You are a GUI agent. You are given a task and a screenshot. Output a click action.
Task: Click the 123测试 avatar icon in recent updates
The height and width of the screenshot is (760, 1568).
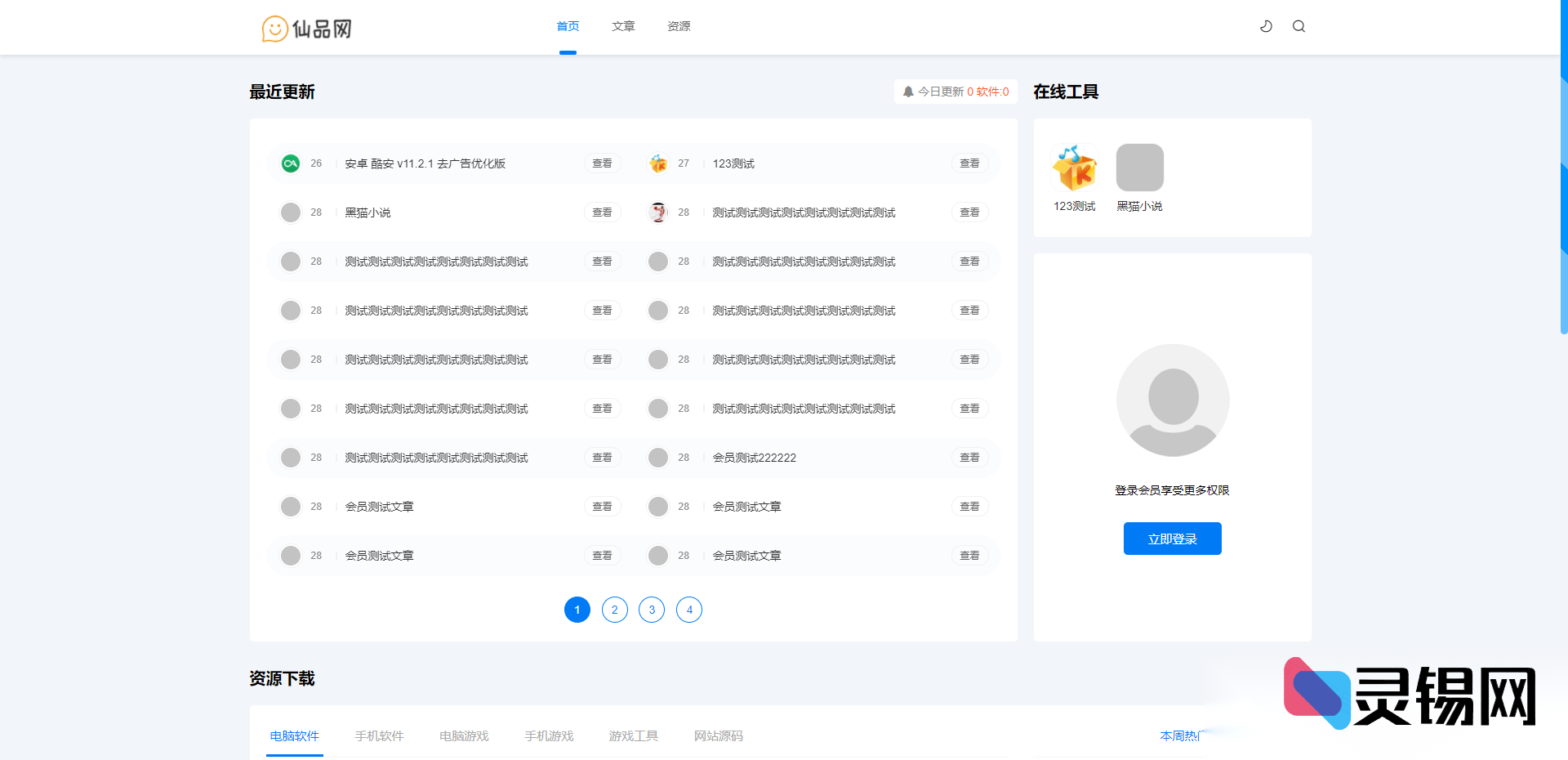(657, 163)
